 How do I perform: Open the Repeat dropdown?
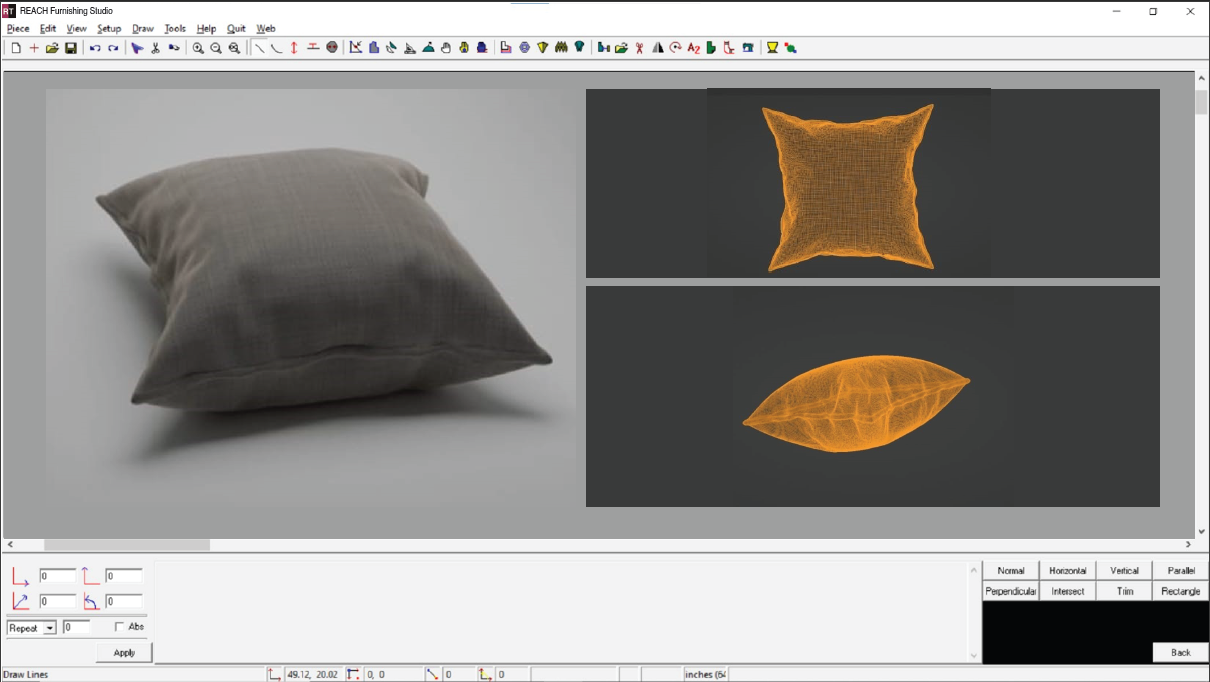(50, 628)
